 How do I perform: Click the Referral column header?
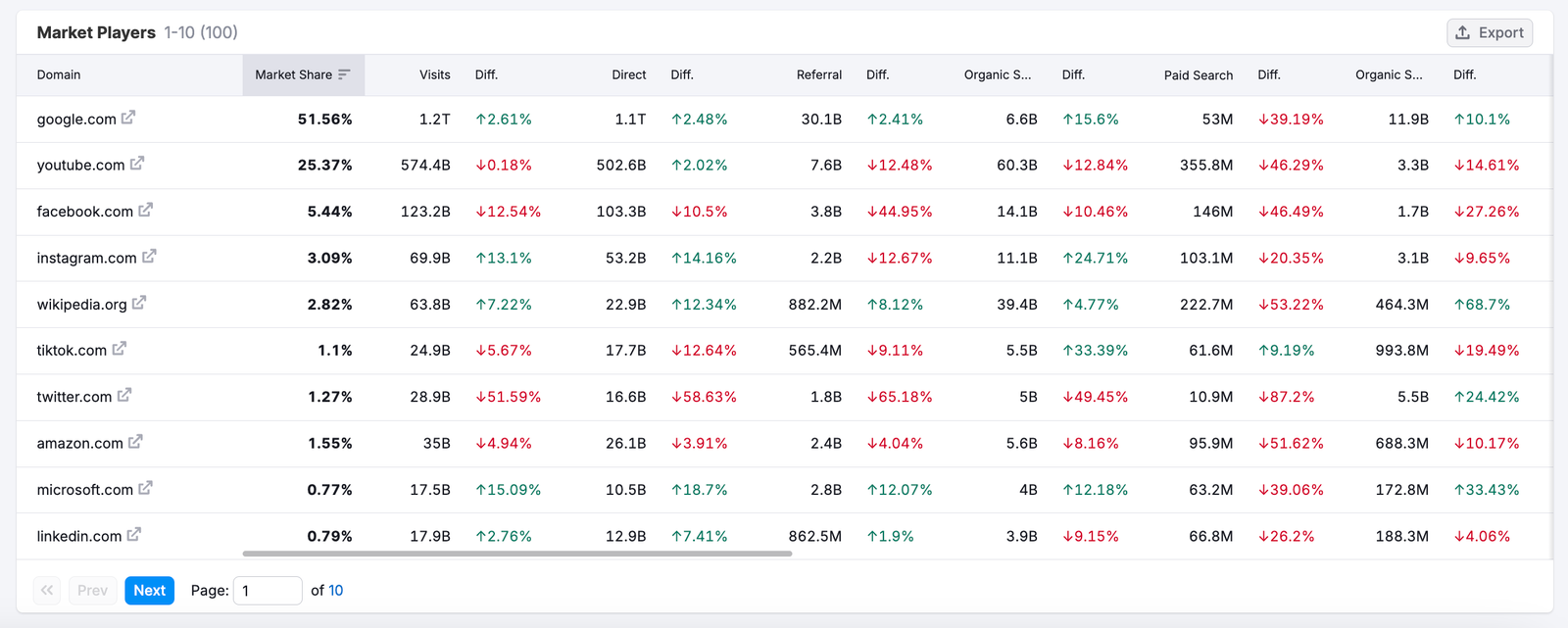(818, 74)
